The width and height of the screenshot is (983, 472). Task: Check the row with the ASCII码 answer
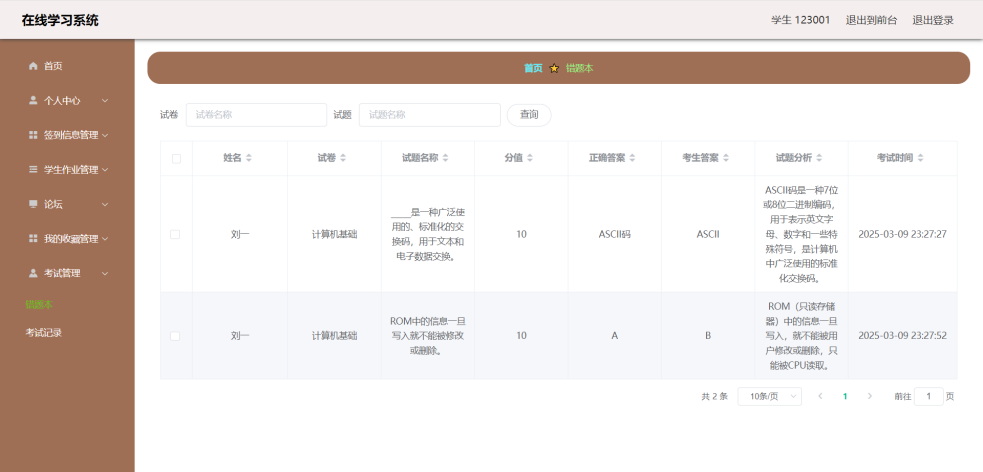176,234
